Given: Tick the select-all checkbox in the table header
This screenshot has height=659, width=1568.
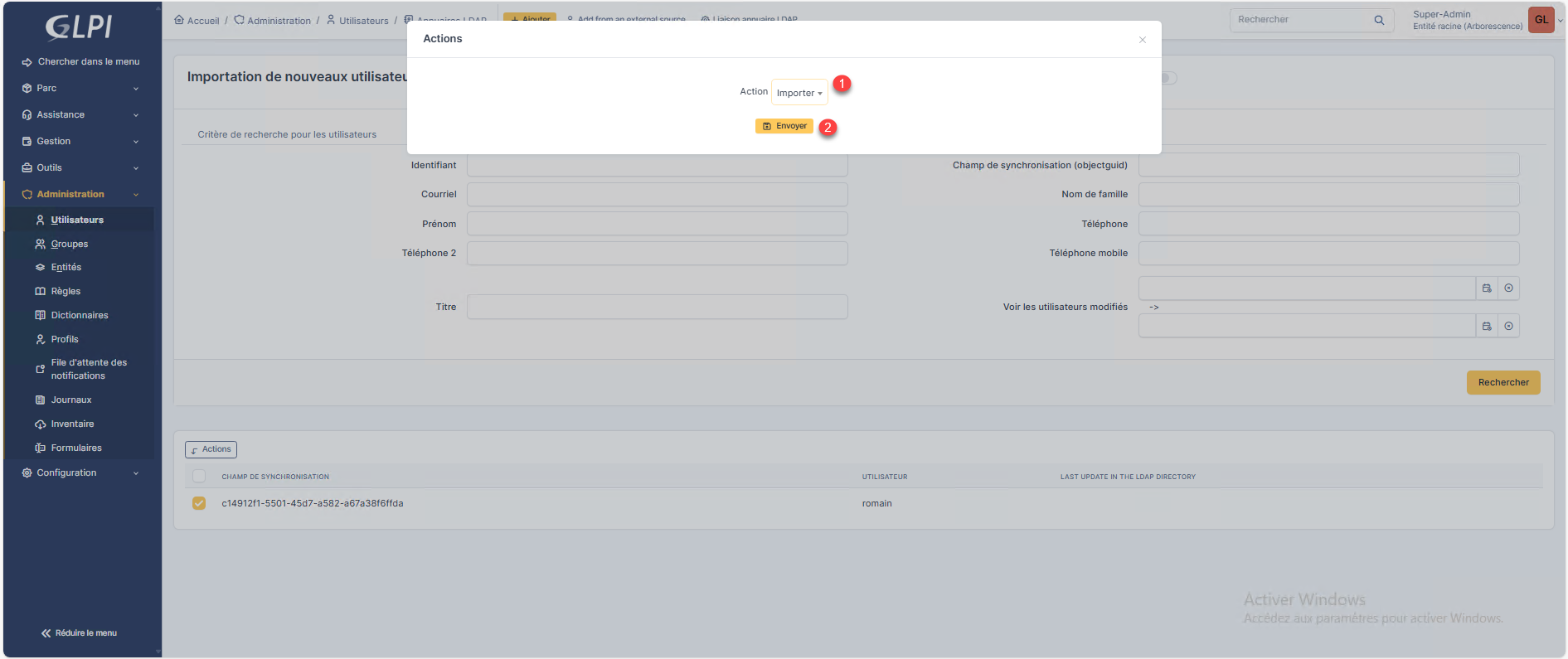Looking at the screenshot, I should click(x=199, y=476).
